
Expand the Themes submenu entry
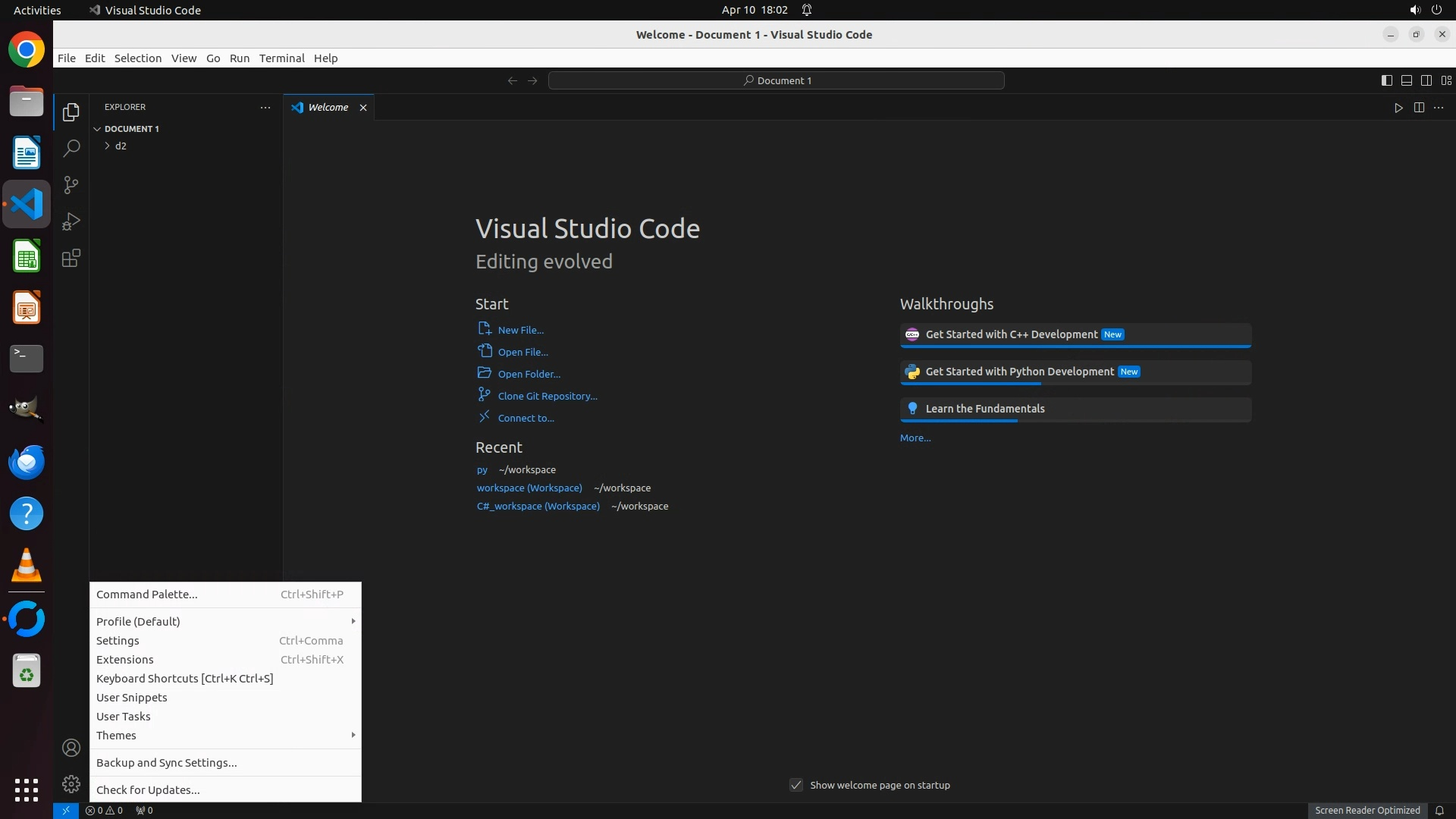pos(224,736)
